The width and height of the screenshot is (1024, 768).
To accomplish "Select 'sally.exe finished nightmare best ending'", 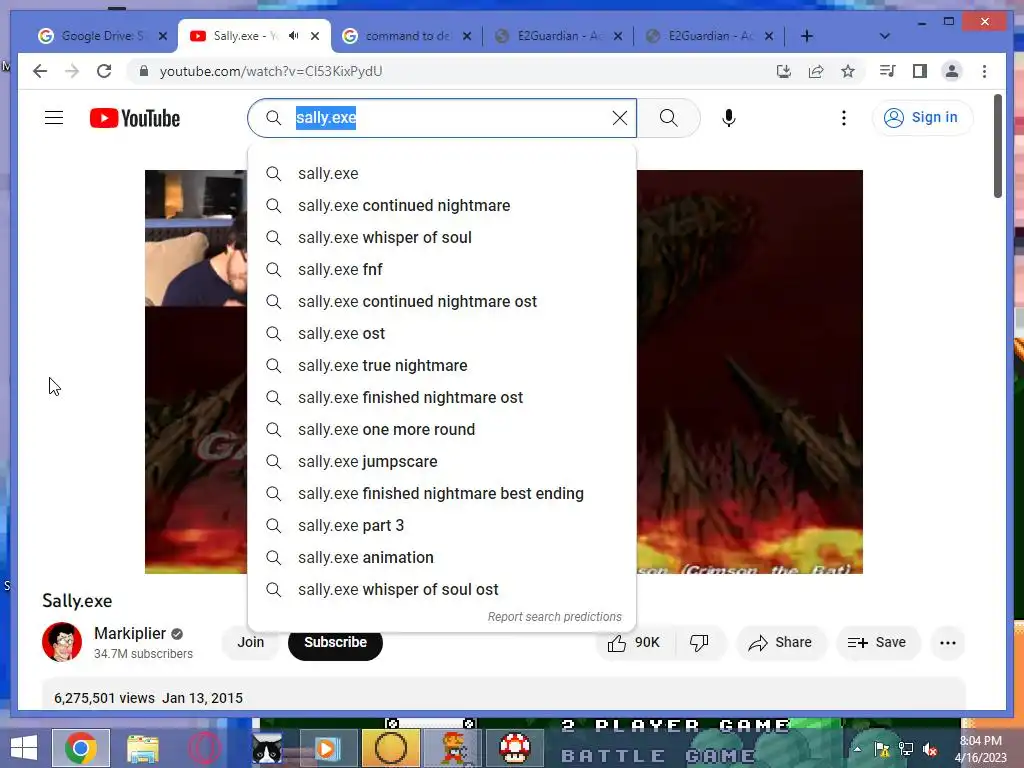I will (x=442, y=494).
